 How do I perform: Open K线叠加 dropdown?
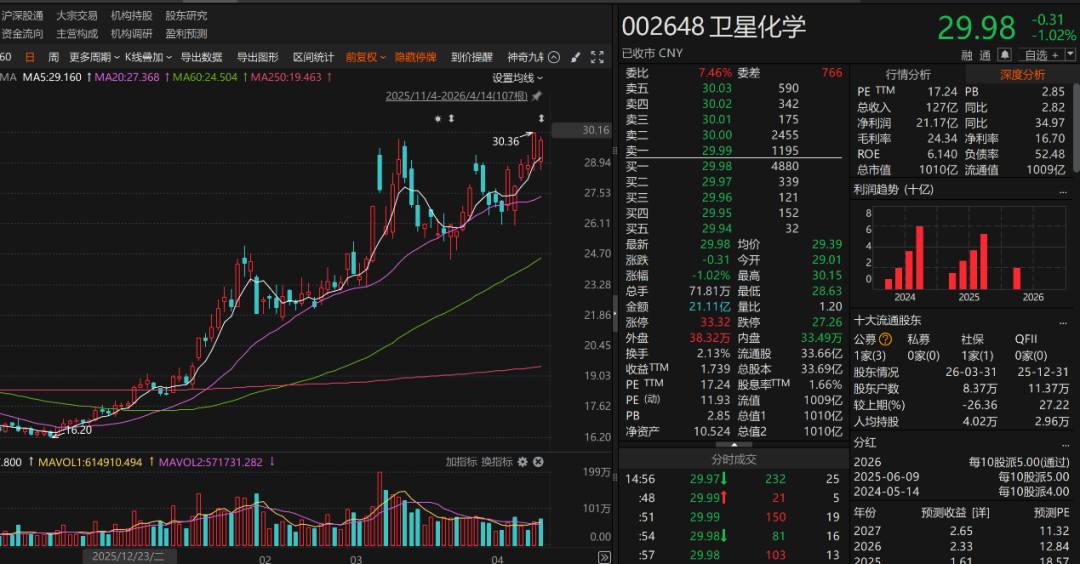[x=148, y=57]
